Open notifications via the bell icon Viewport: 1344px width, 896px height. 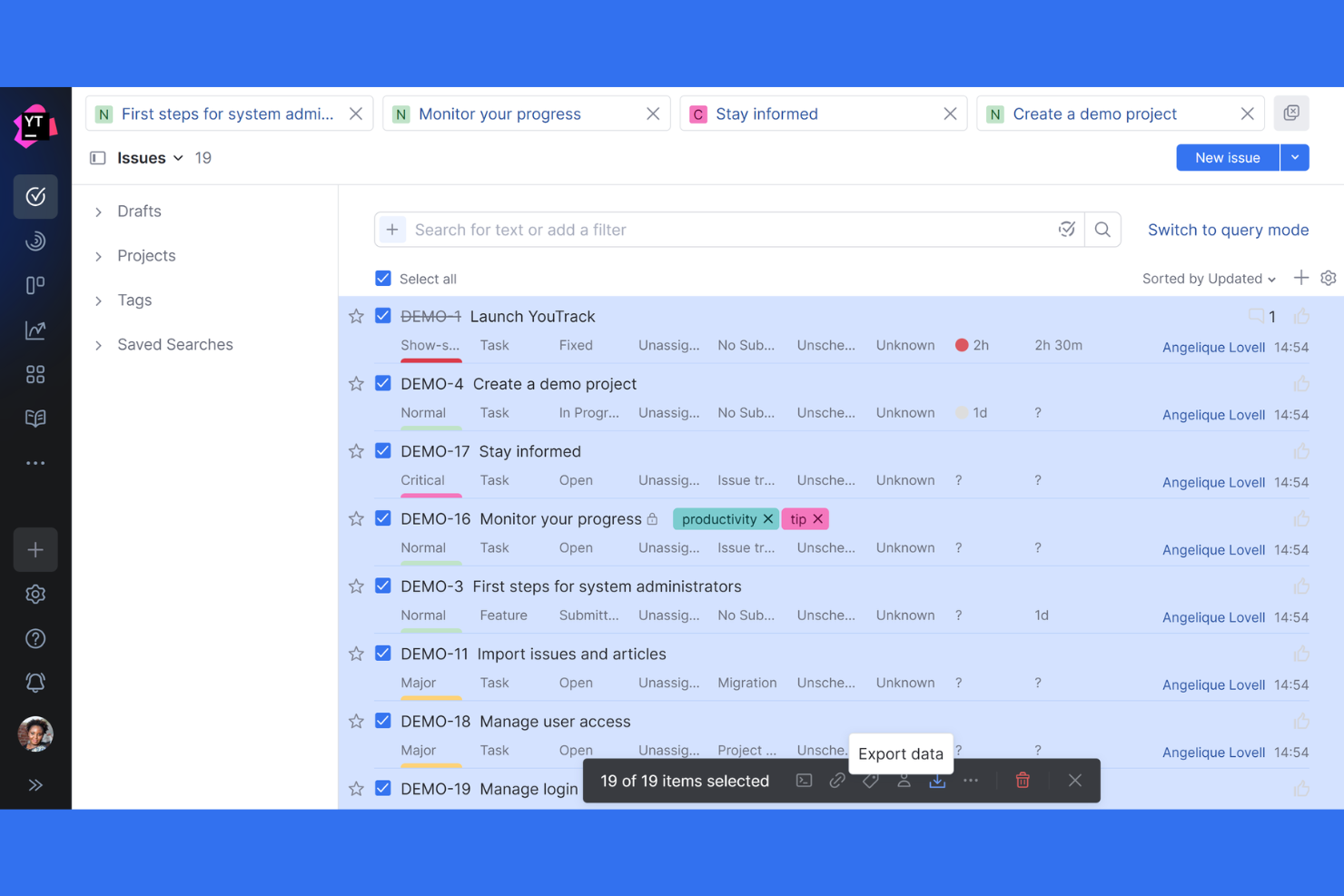click(x=35, y=682)
